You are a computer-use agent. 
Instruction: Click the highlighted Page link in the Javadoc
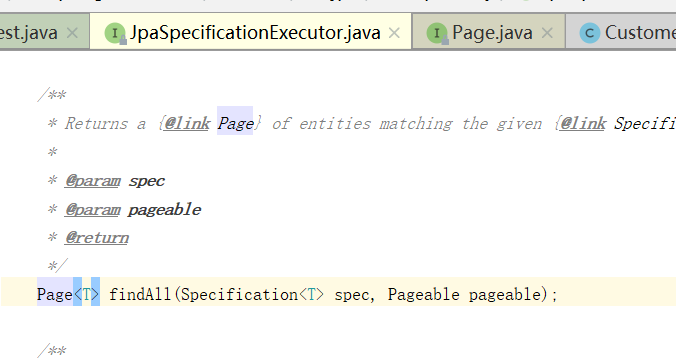pos(235,124)
